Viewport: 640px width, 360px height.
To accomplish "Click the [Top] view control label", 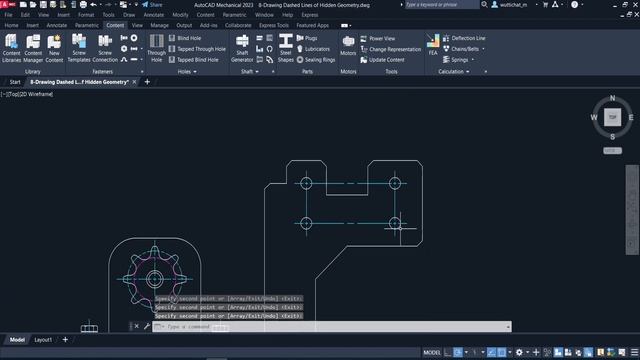I will point(13,94).
